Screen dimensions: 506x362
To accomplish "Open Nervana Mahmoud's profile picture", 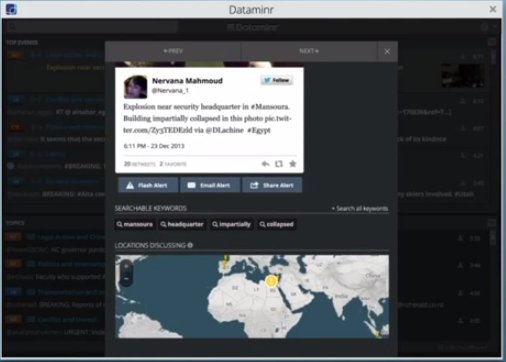I will click(136, 87).
